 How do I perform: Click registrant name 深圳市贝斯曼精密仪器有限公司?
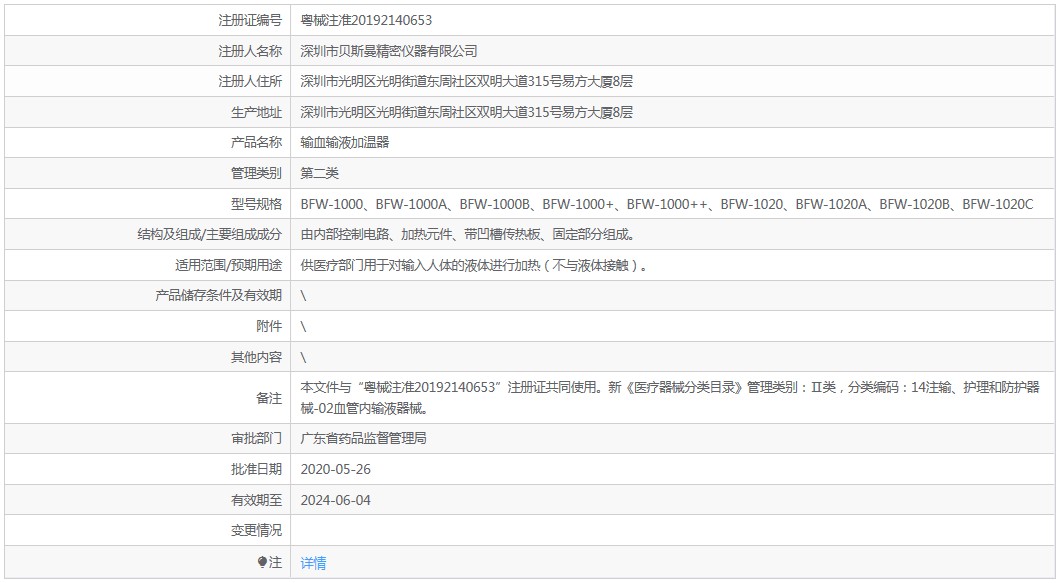click(x=389, y=51)
